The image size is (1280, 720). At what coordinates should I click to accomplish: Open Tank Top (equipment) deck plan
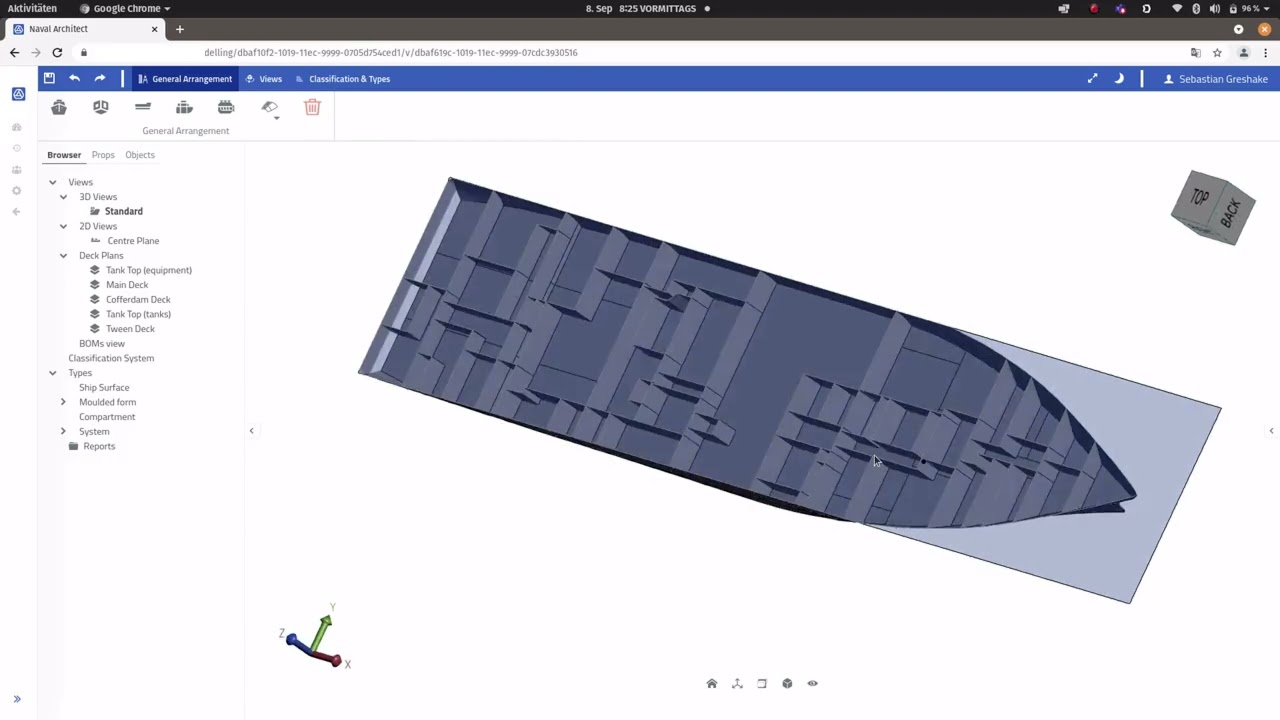149,270
